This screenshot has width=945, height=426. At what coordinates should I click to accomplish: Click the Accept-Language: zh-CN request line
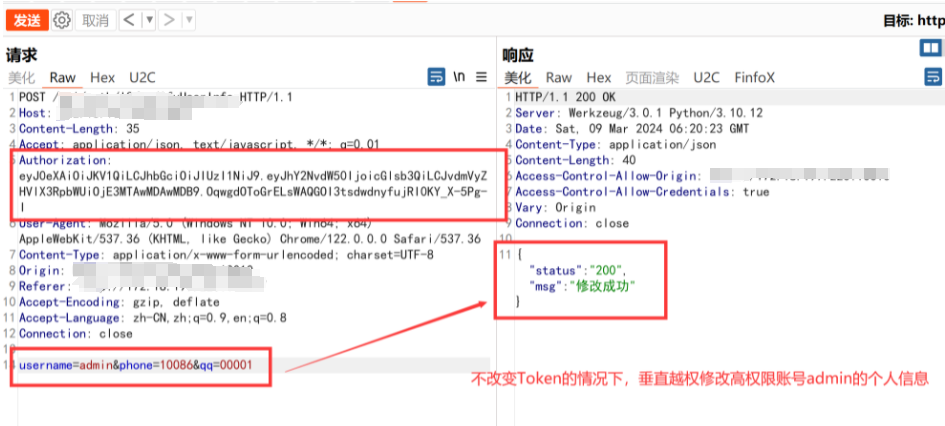(x=152, y=318)
